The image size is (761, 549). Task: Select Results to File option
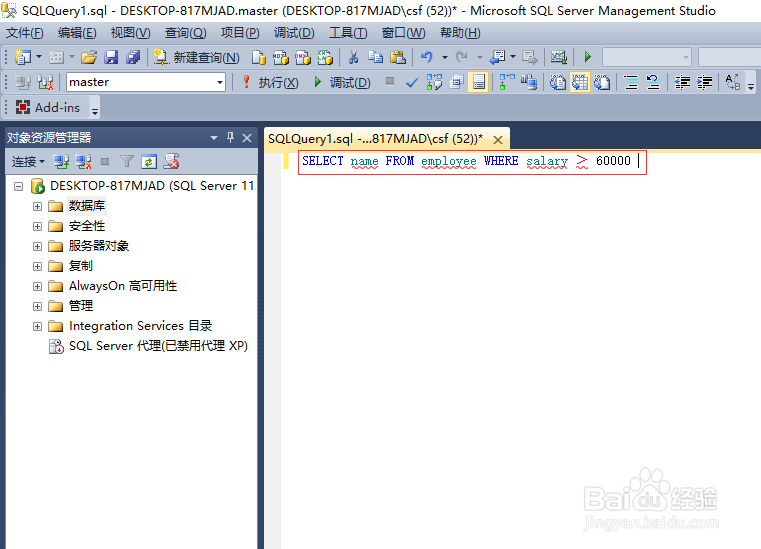click(602, 83)
